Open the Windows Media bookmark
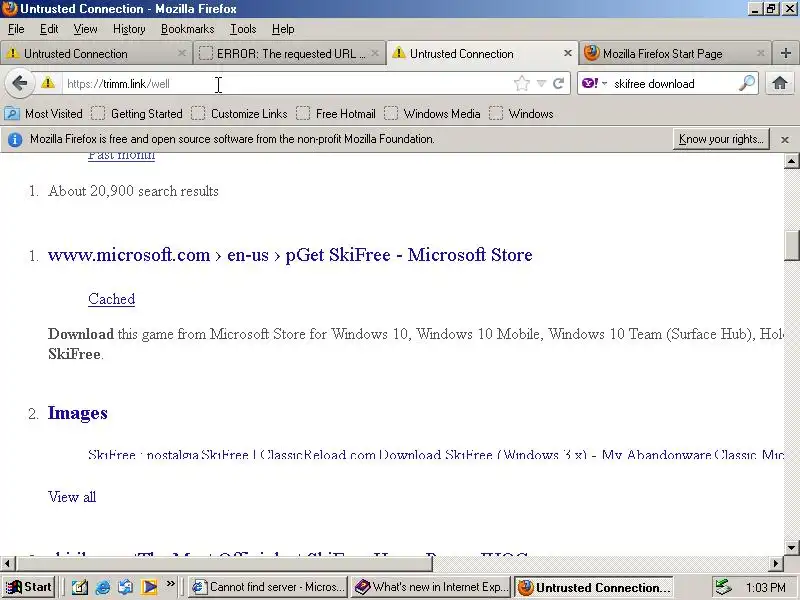This screenshot has height=600, width=800. tap(432, 113)
